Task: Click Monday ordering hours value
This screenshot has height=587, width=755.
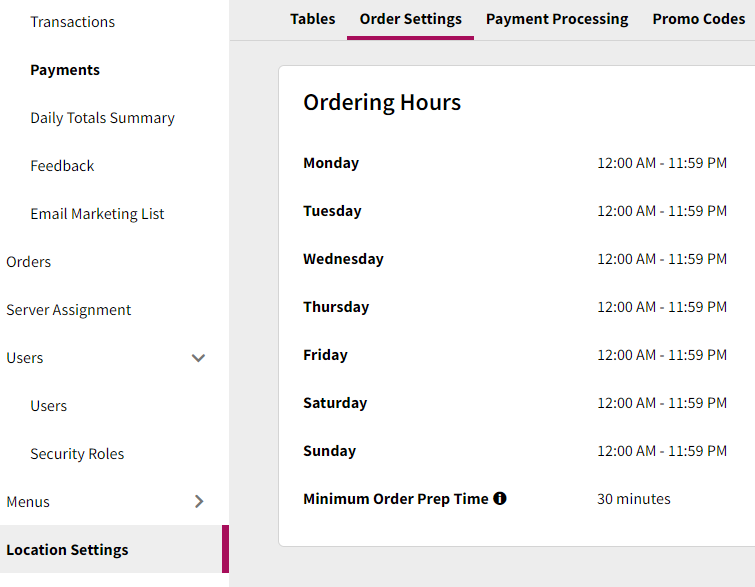Action: coord(661,163)
